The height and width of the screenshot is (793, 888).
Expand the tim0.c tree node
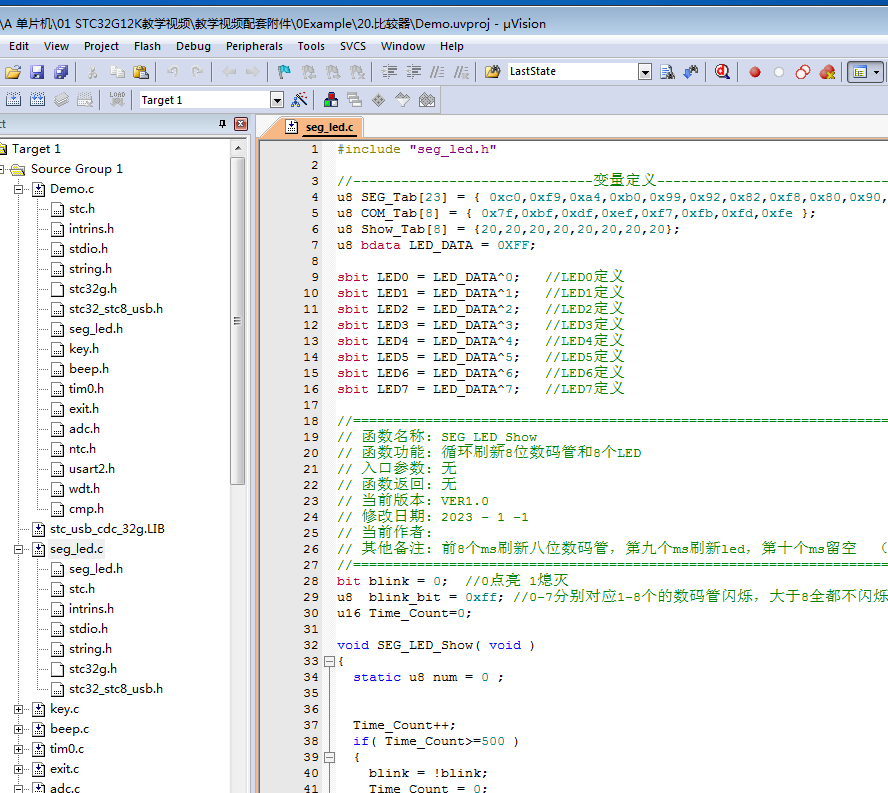pos(19,749)
